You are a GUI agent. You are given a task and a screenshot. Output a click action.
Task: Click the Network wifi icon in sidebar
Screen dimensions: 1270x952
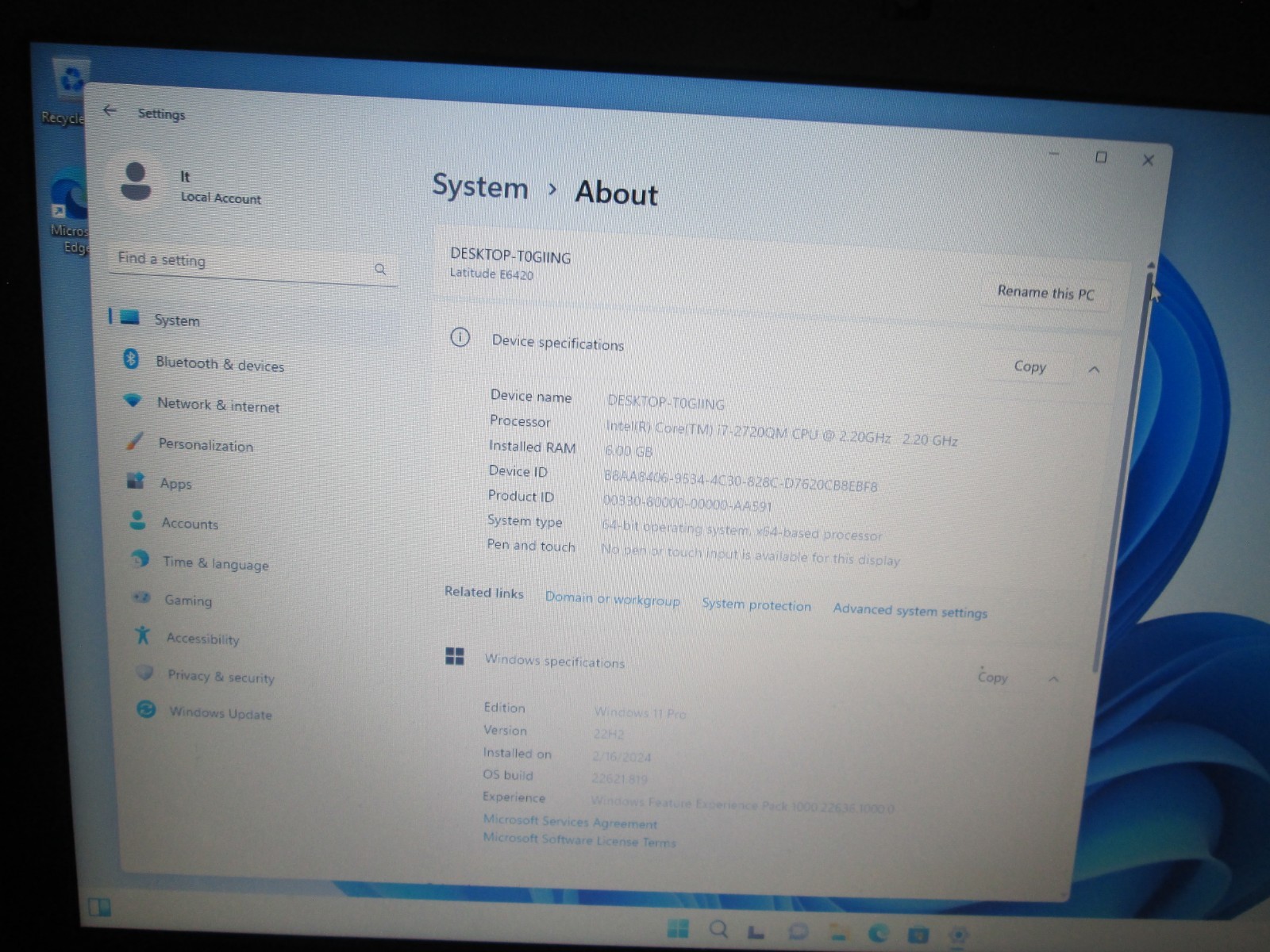tap(133, 401)
